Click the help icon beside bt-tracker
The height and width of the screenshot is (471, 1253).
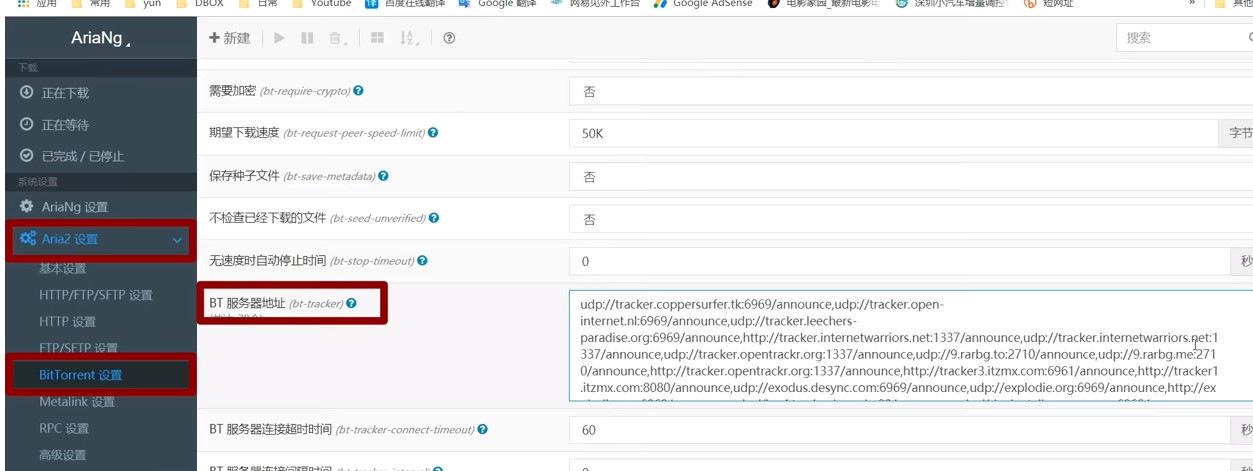click(x=351, y=303)
